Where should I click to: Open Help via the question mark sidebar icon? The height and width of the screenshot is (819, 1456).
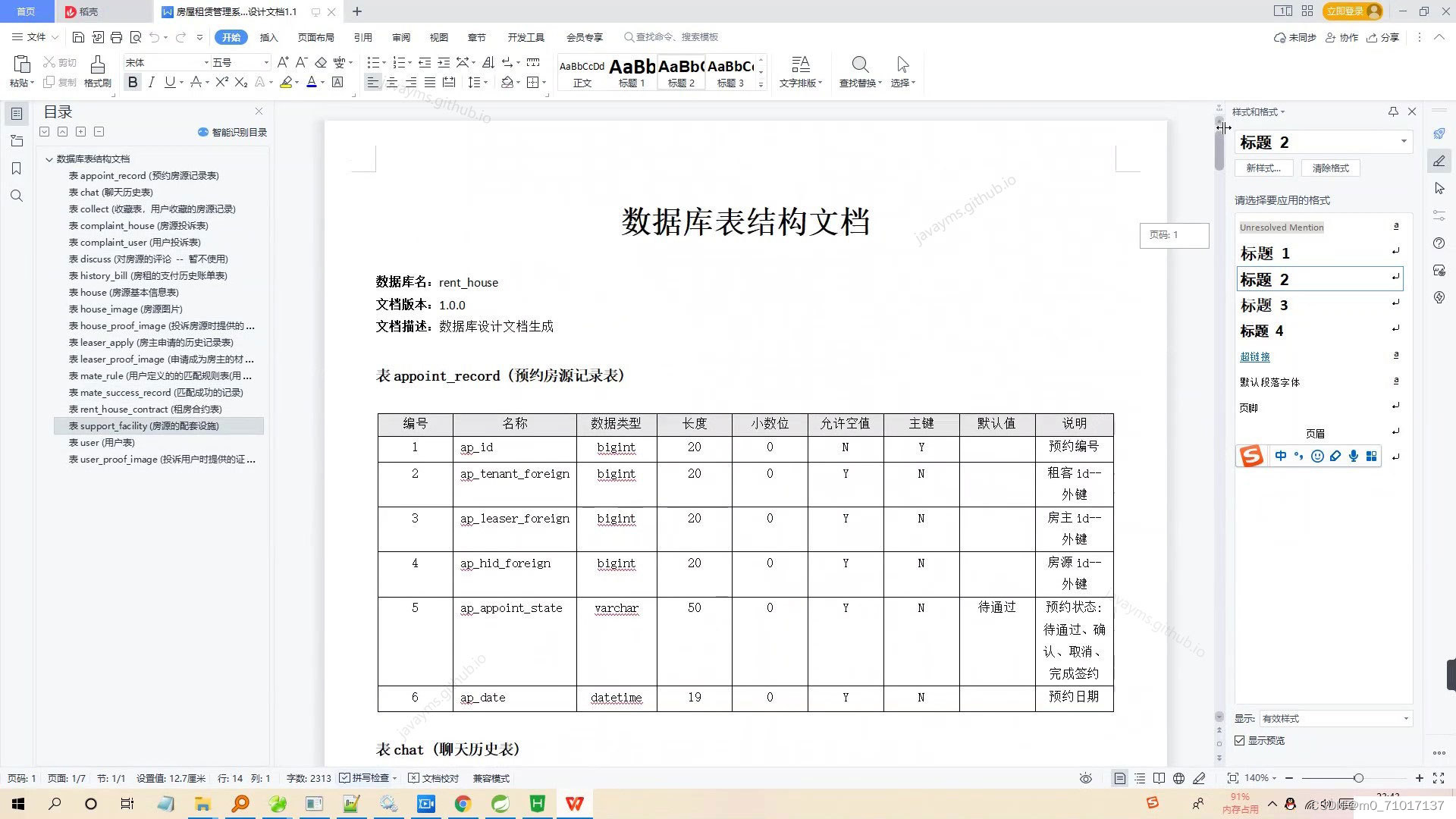[x=1439, y=243]
